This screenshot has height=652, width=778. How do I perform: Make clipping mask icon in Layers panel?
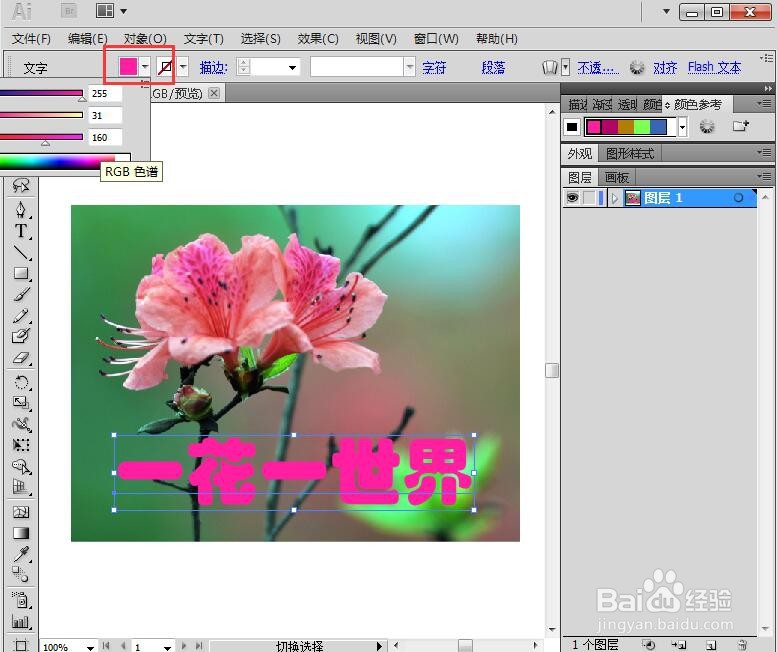(x=648, y=645)
